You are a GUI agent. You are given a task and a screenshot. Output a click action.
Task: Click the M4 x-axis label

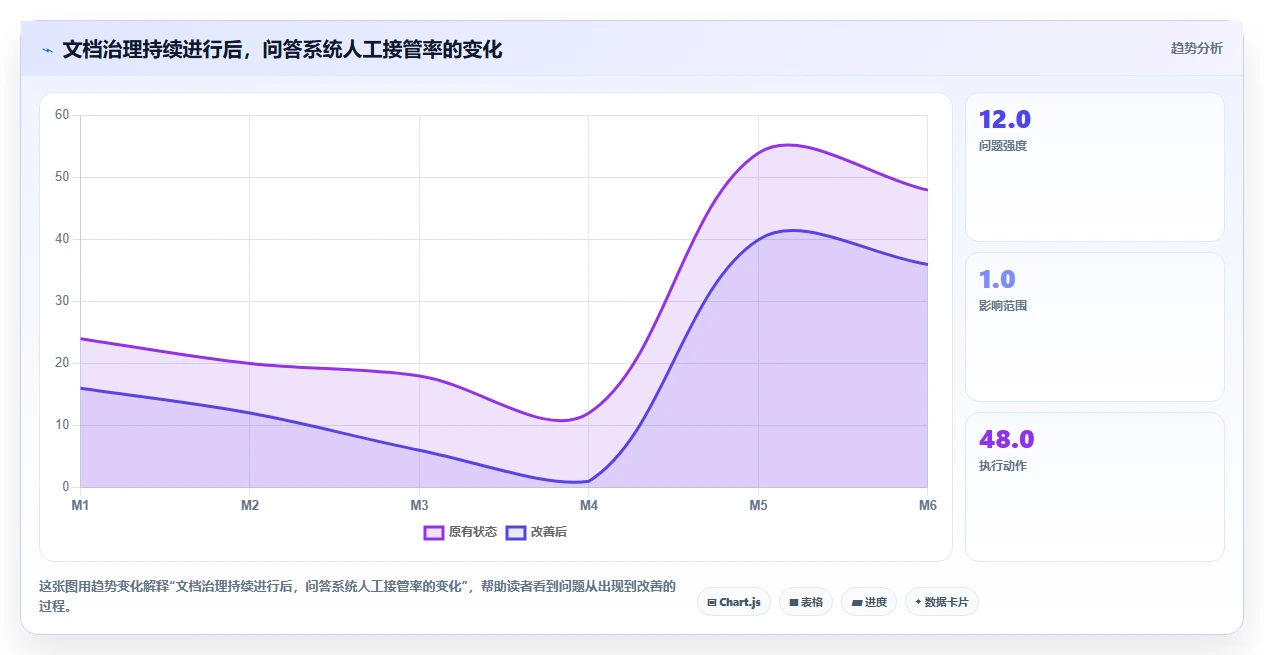pyautogui.click(x=589, y=506)
